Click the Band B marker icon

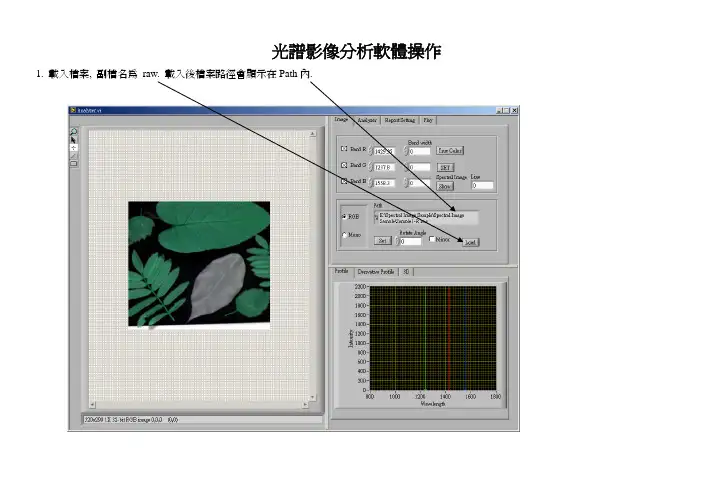(x=345, y=182)
